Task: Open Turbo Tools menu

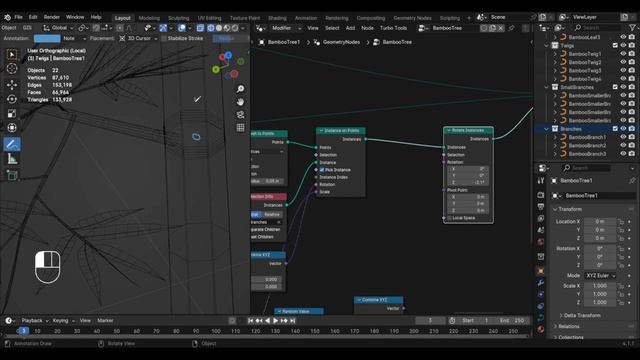Action: tap(393, 28)
